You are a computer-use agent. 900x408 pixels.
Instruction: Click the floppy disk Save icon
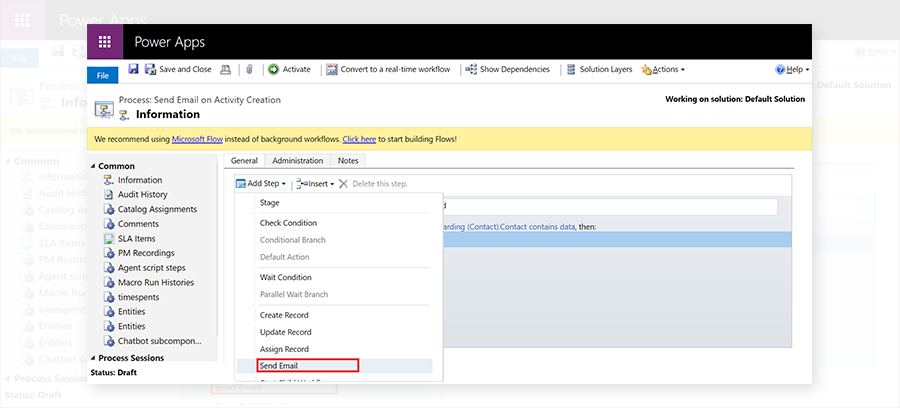click(x=133, y=69)
